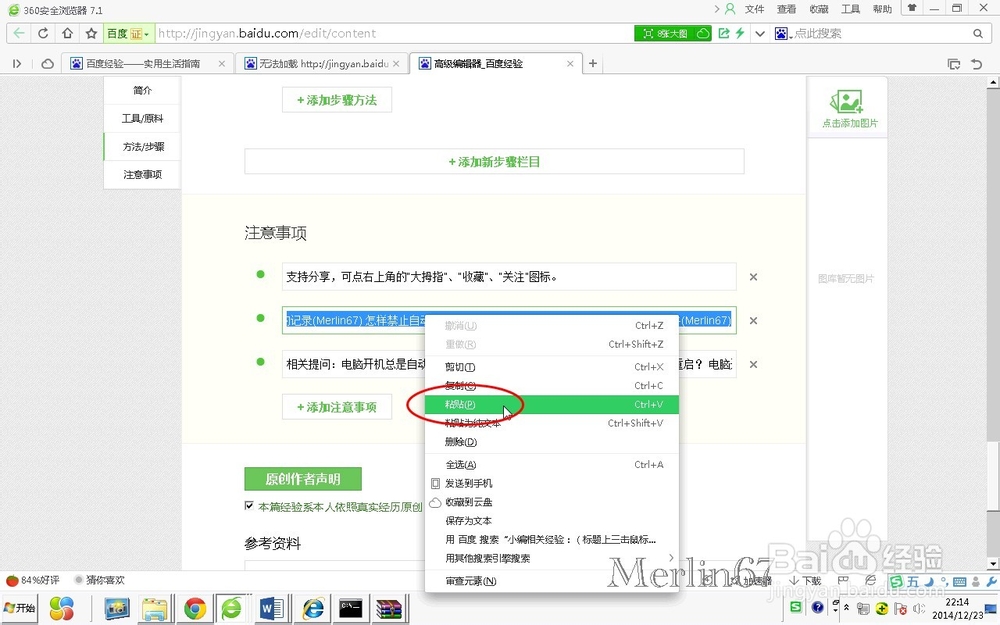Close the 百度经验 实用生活指南 tab
Image resolution: width=1000 pixels, height=625 pixels.
222,64
